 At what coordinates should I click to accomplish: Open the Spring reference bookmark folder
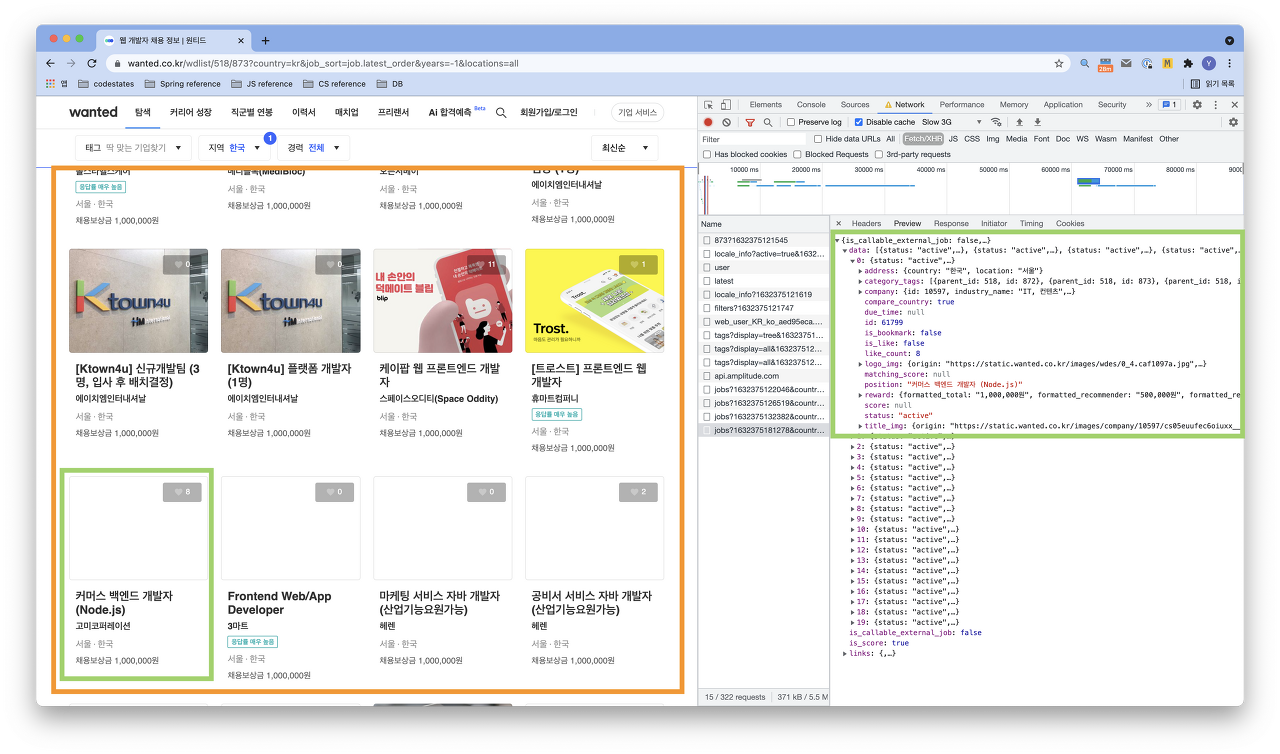183,84
